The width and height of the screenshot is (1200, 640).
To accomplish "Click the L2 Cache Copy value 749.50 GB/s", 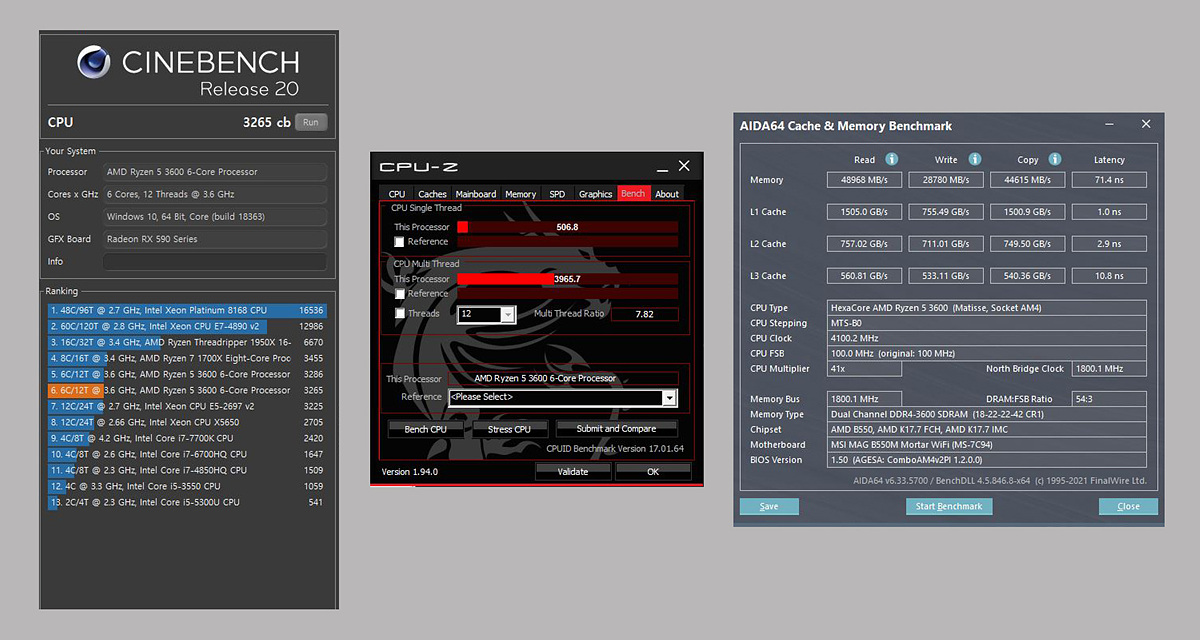I will tap(1028, 244).
